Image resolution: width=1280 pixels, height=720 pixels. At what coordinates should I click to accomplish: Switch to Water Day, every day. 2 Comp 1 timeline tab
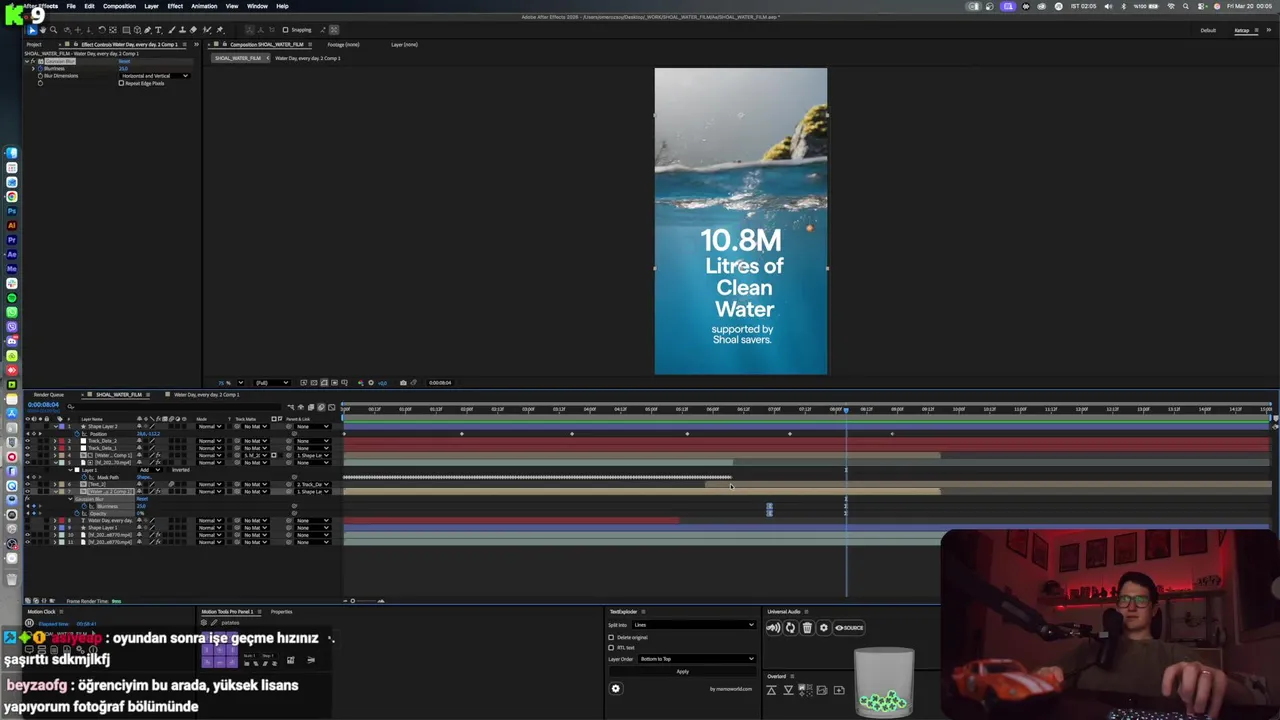[x=207, y=394]
